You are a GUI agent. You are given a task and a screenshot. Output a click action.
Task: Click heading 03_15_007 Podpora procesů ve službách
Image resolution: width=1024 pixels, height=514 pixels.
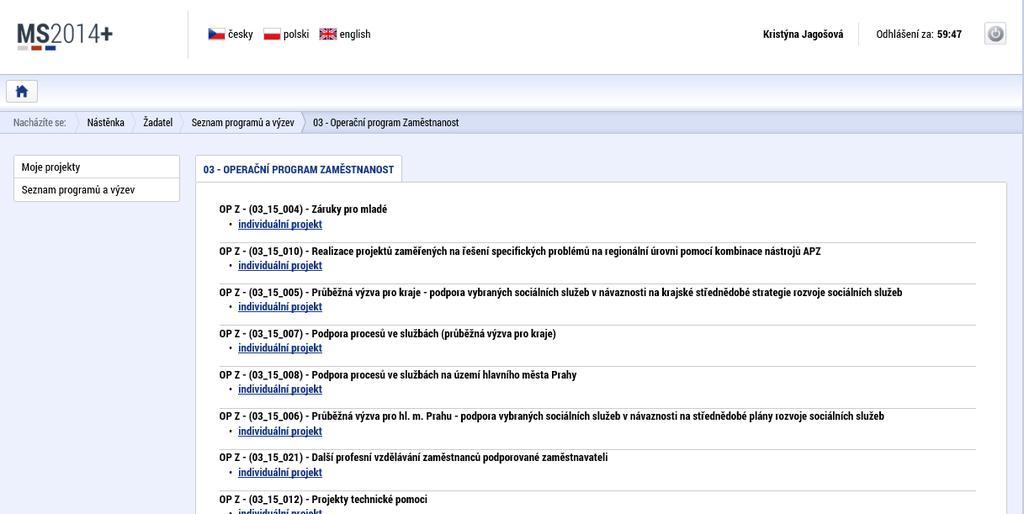click(x=387, y=333)
